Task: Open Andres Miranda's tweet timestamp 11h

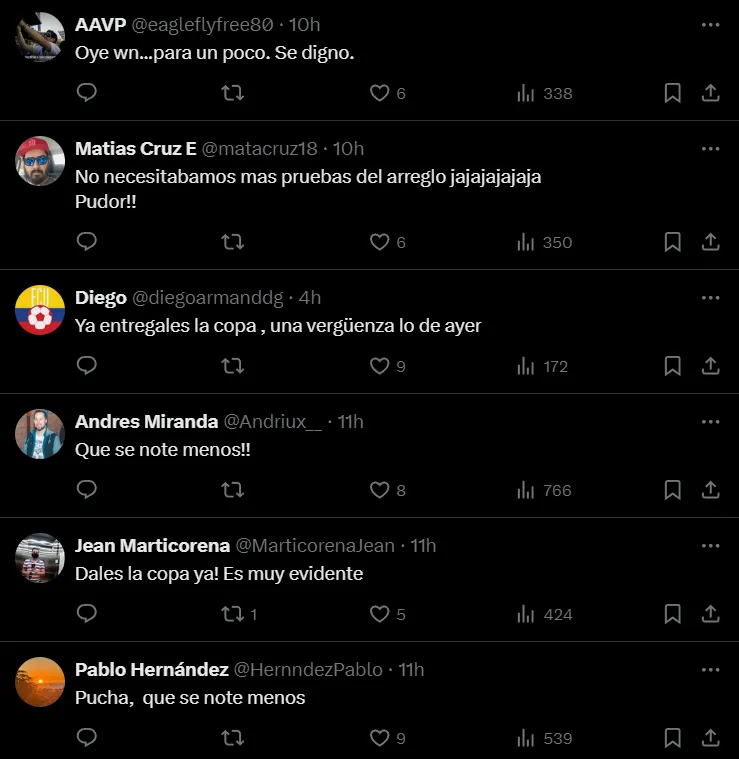Action: [350, 422]
